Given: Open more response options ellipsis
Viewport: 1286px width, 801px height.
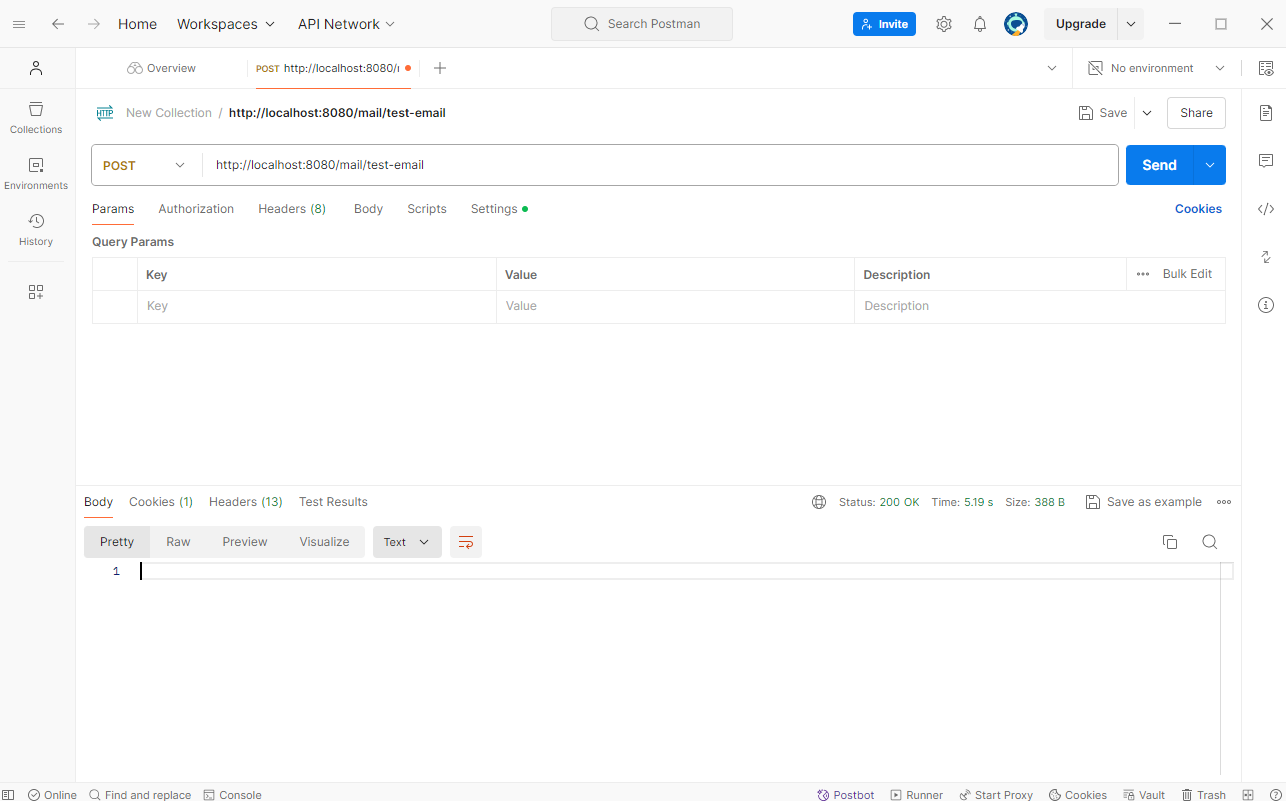Looking at the screenshot, I should pyautogui.click(x=1224, y=502).
